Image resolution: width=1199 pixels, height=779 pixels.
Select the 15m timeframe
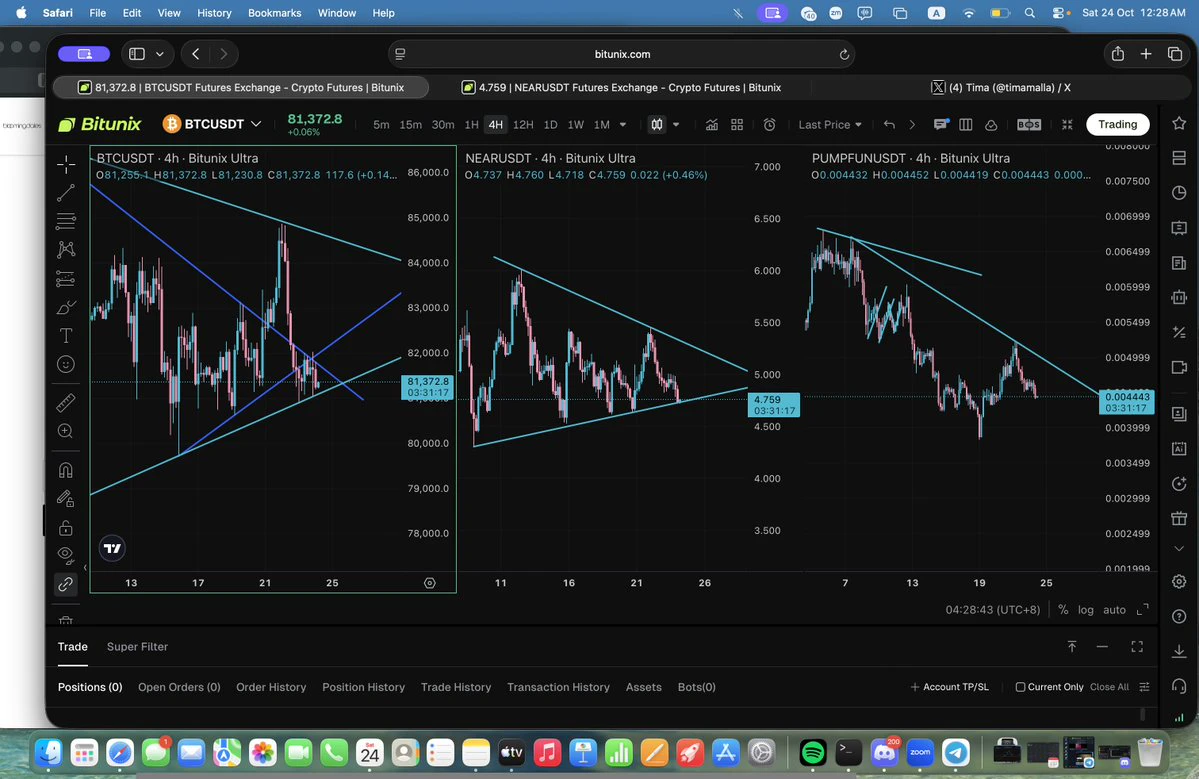click(411, 125)
